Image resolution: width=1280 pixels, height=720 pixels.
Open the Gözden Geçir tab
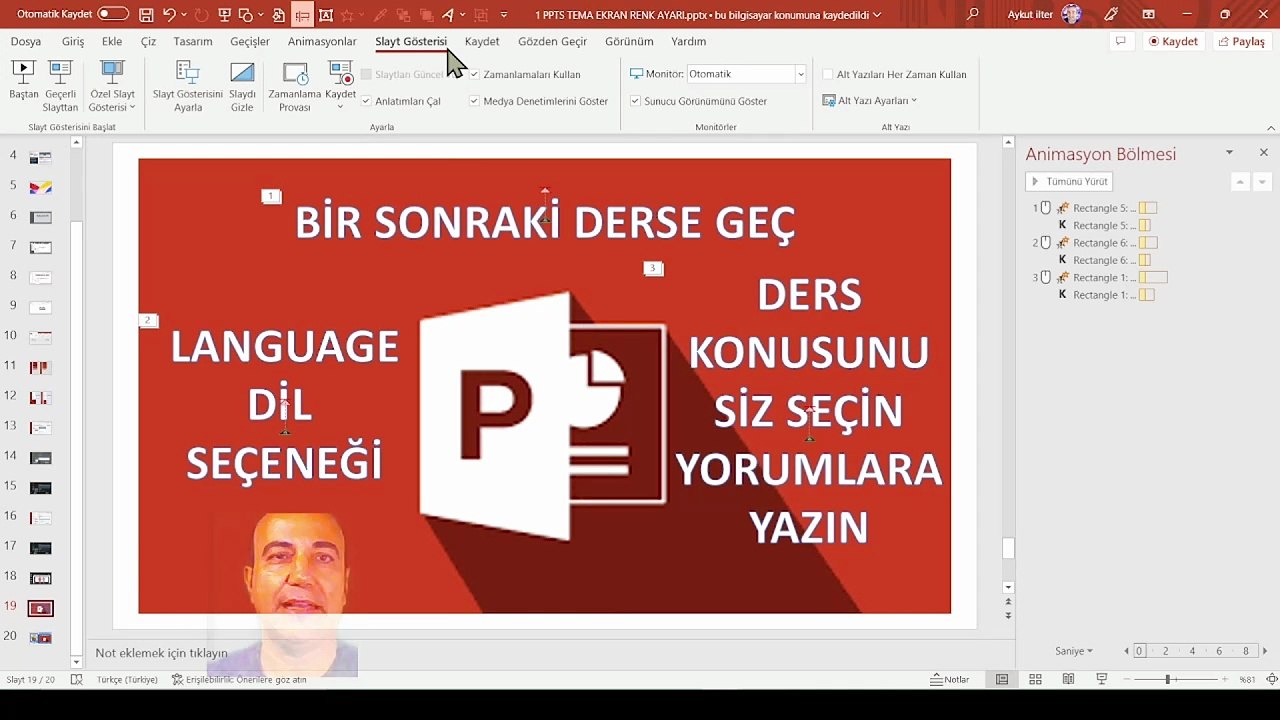pos(552,41)
